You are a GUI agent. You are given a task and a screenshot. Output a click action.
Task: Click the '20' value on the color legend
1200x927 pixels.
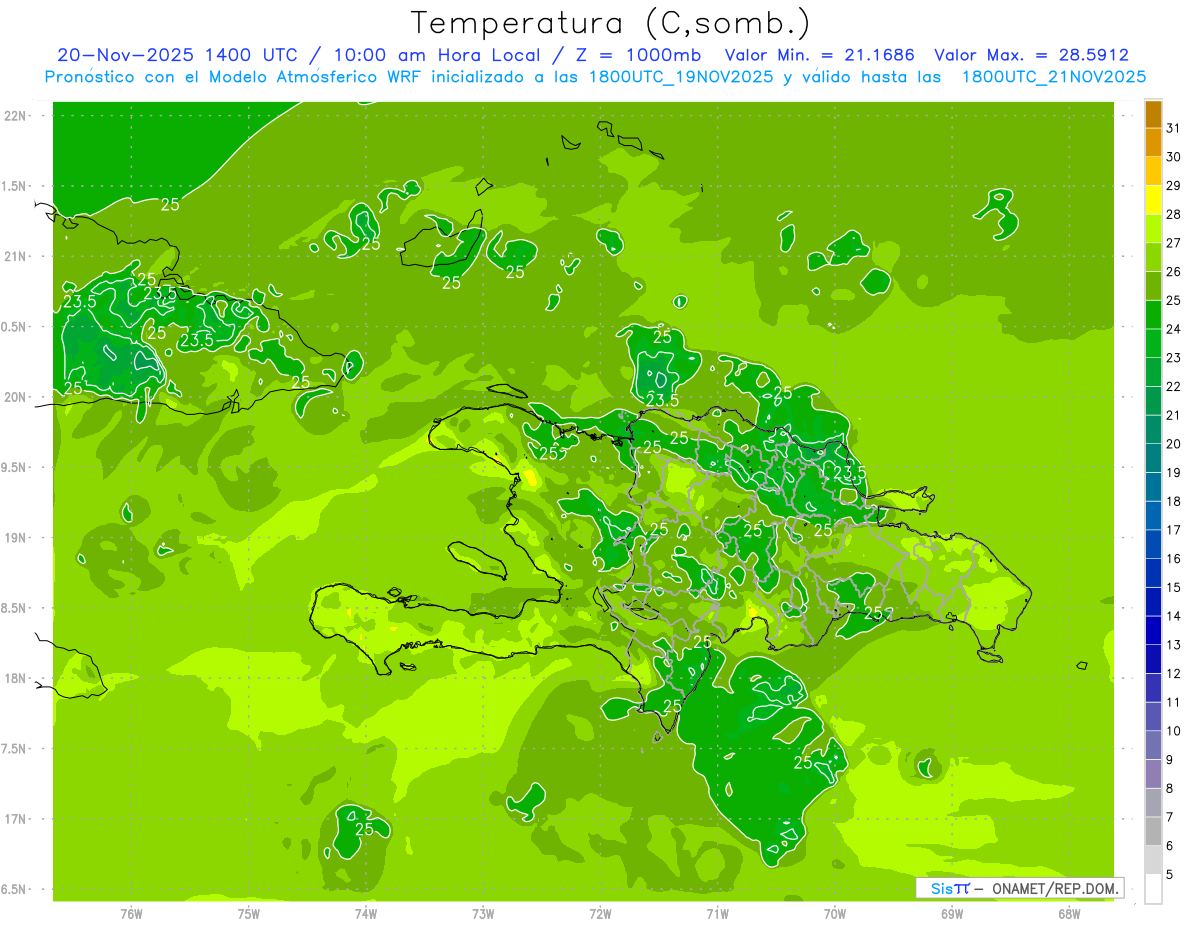coord(1173,444)
